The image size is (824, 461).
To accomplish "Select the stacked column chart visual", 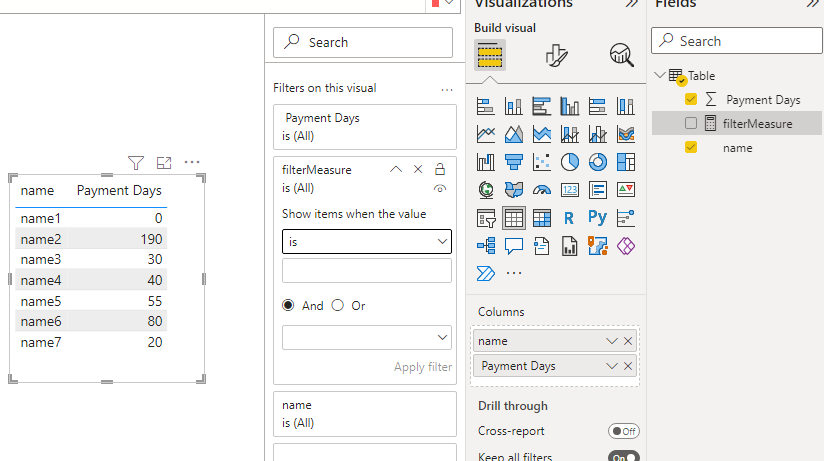I will coord(513,106).
